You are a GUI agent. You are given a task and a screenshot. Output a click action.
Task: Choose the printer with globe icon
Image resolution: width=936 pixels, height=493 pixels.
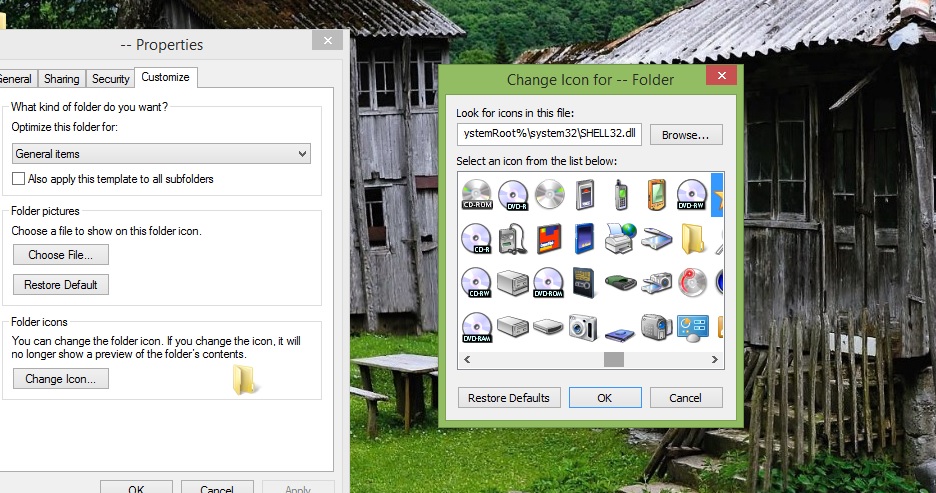tap(621, 239)
